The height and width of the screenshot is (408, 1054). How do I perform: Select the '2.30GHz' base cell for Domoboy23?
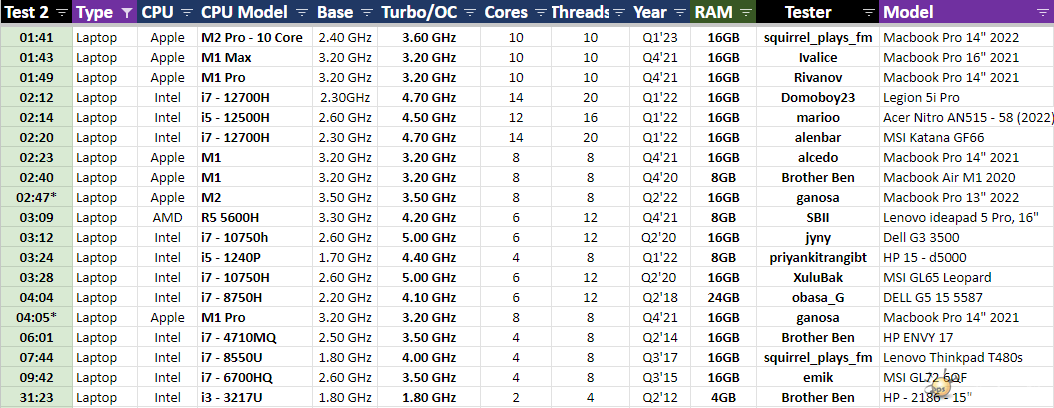click(345, 97)
